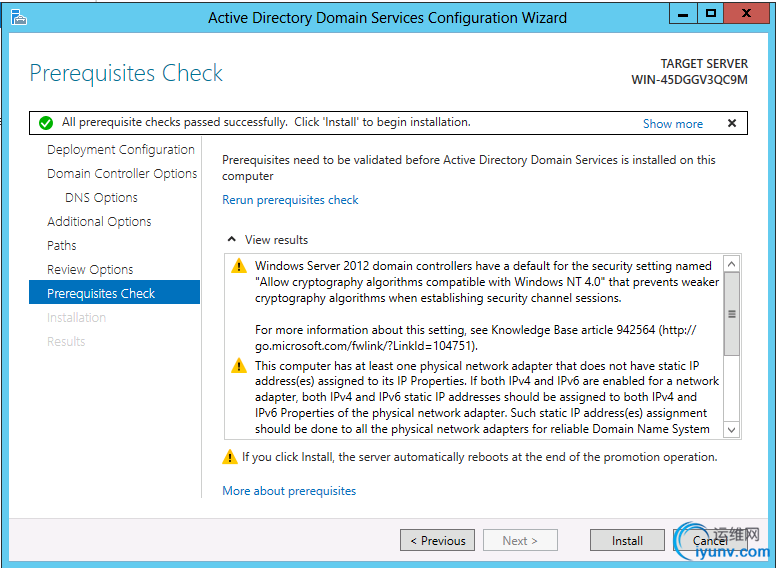Click the results list scrollbar thumb
Viewport: 776px width, 568px height.
click(x=731, y=314)
